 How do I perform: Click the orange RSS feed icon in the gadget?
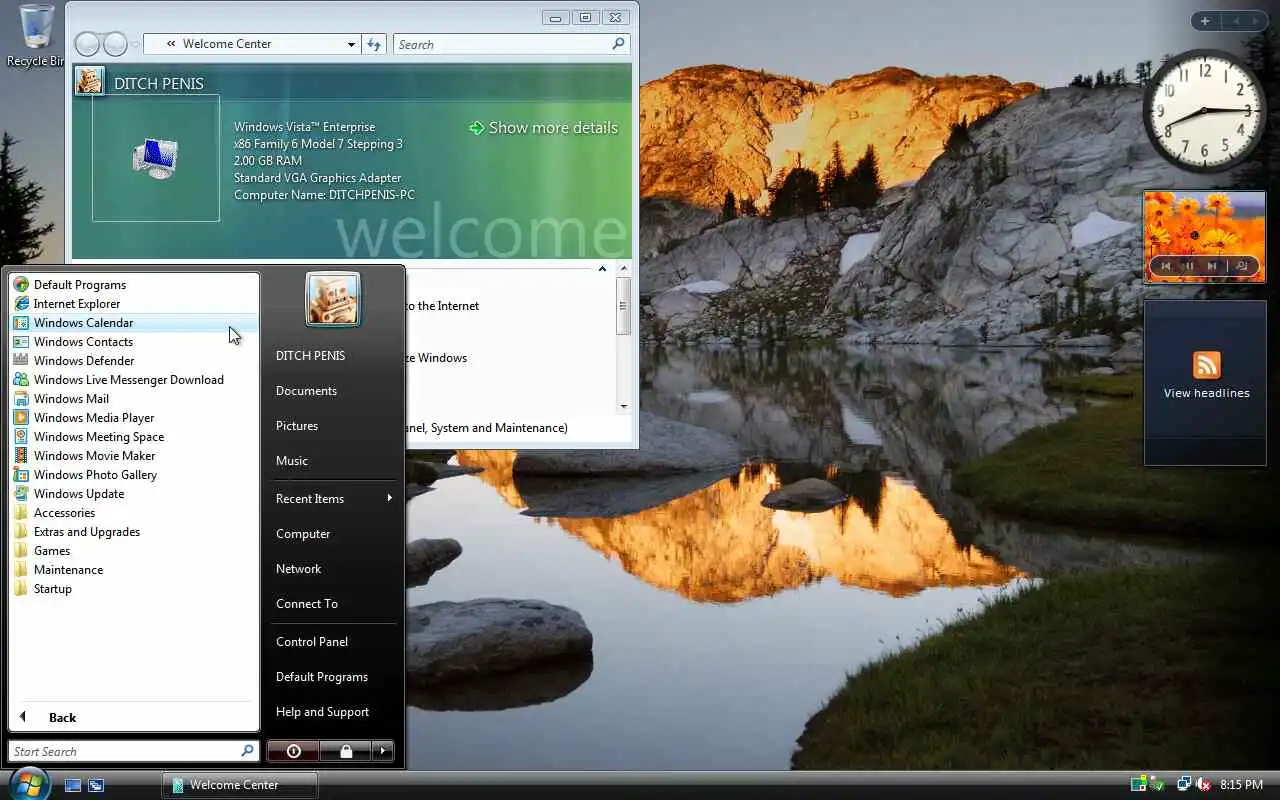pos(1206,365)
